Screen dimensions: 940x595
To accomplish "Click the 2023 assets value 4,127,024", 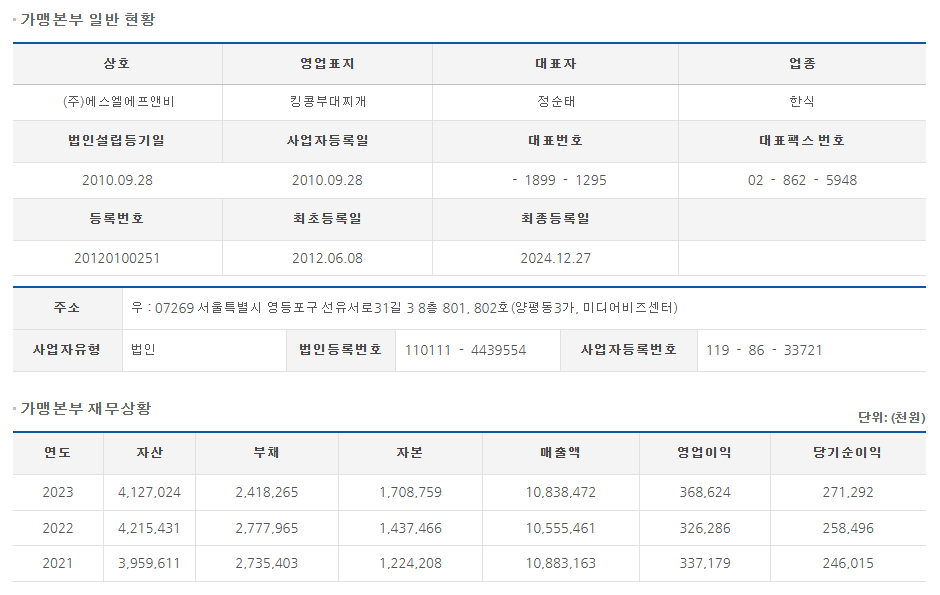I will click(149, 493).
